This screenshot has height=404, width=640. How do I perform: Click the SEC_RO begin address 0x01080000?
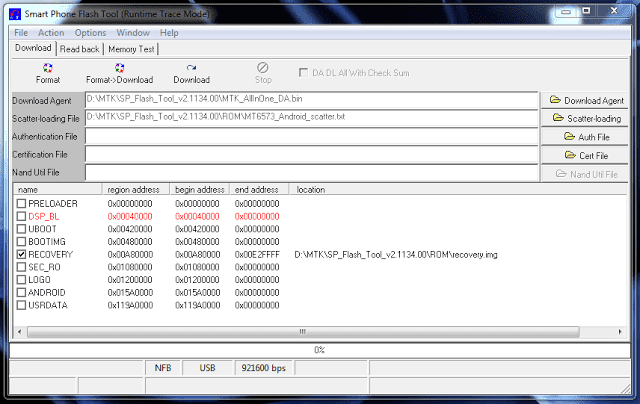(198, 267)
